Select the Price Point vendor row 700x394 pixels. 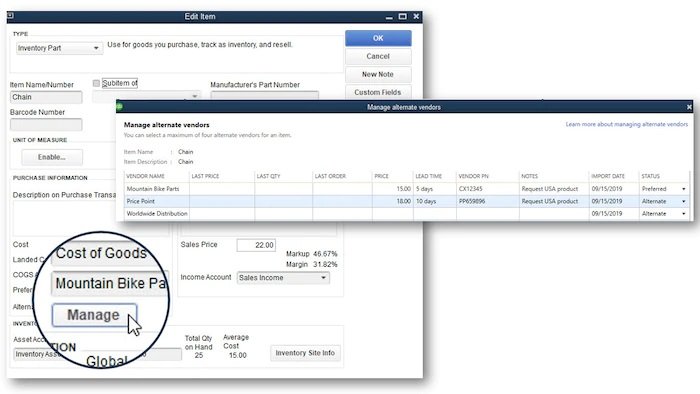point(407,202)
